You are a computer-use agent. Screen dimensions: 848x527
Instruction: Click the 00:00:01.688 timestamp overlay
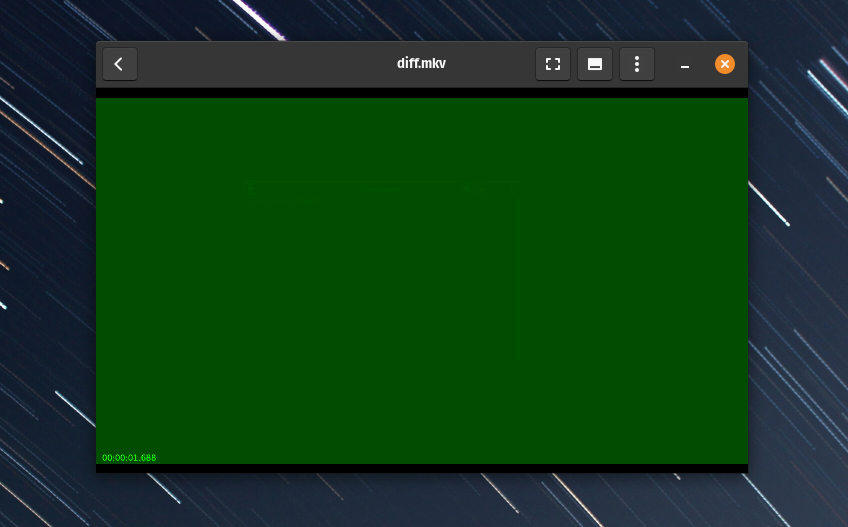[129, 458]
